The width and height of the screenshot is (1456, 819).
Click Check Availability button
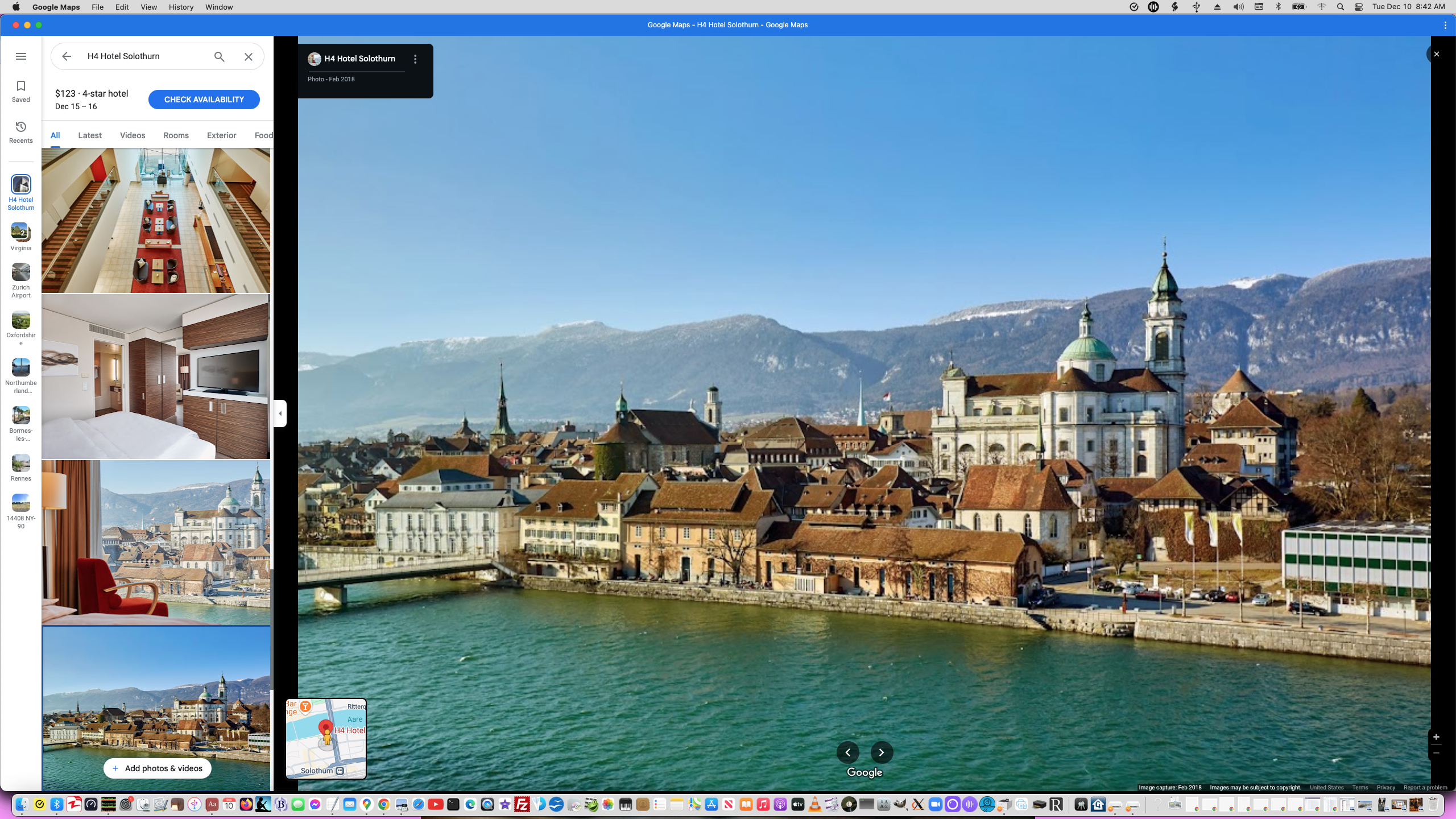coord(204,100)
